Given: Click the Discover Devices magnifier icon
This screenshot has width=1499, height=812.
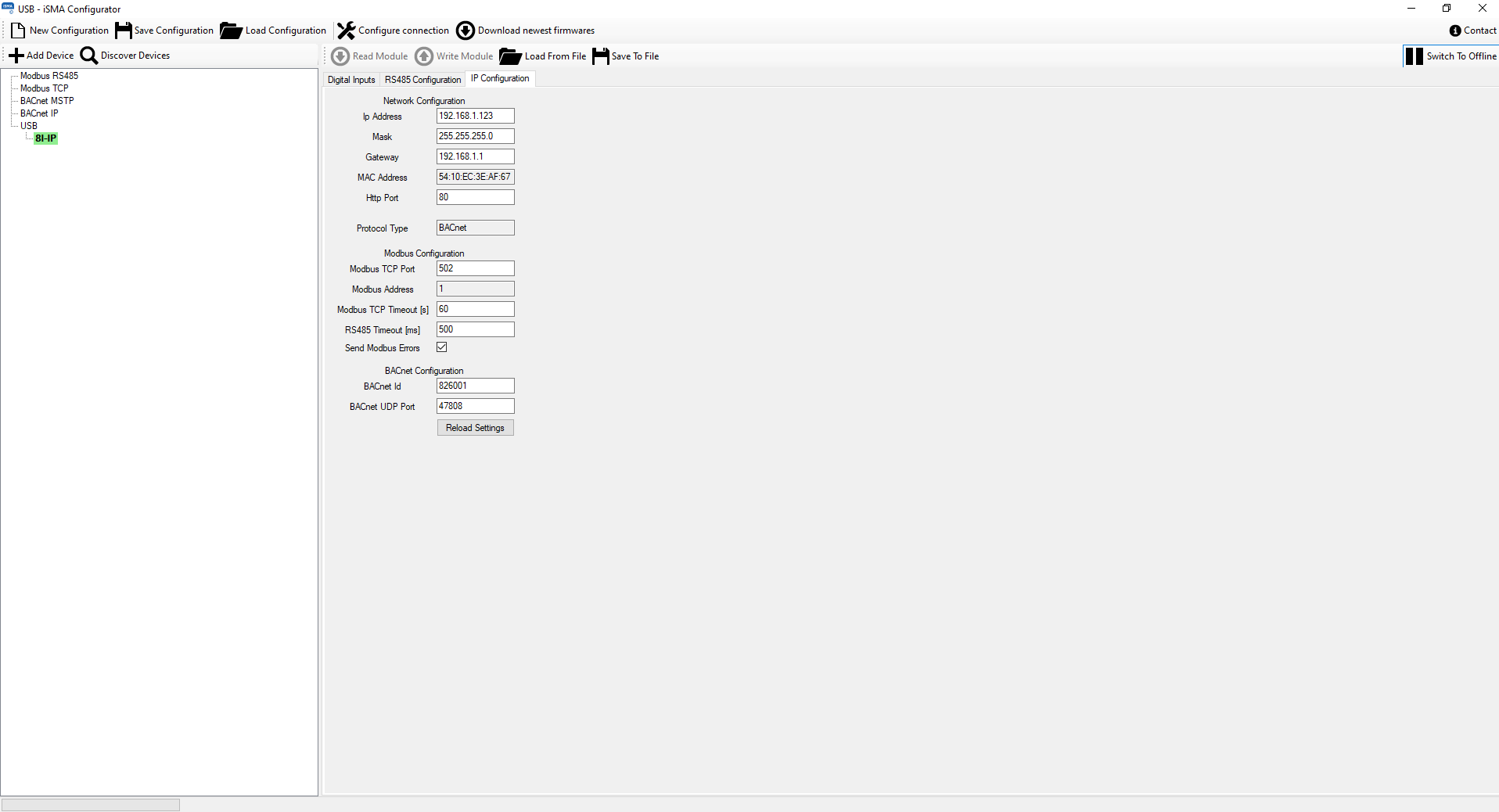Looking at the screenshot, I should pos(88,55).
